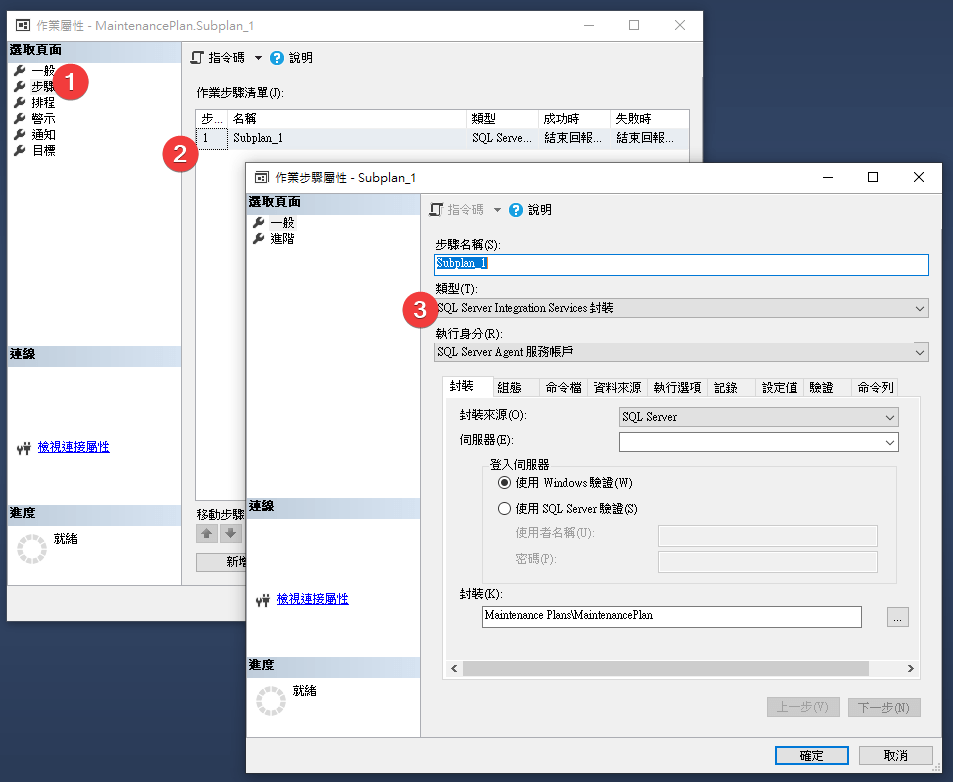The width and height of the screenshot is (953, 782).
Task: Open the 執行身分 dropdown
Action: tap(920, 352)
